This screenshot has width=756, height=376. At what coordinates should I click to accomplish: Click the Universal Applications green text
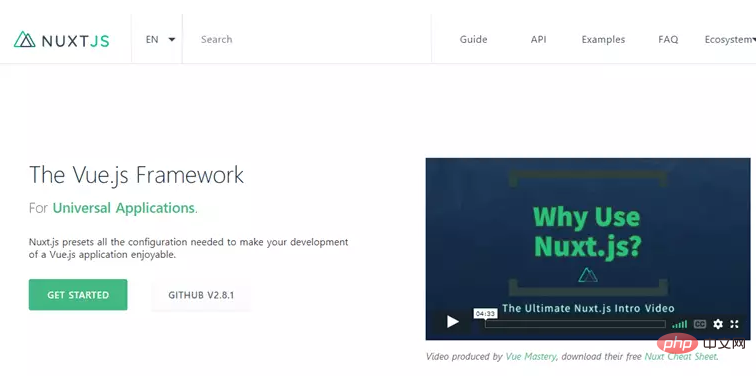click(x=123, y=208)
